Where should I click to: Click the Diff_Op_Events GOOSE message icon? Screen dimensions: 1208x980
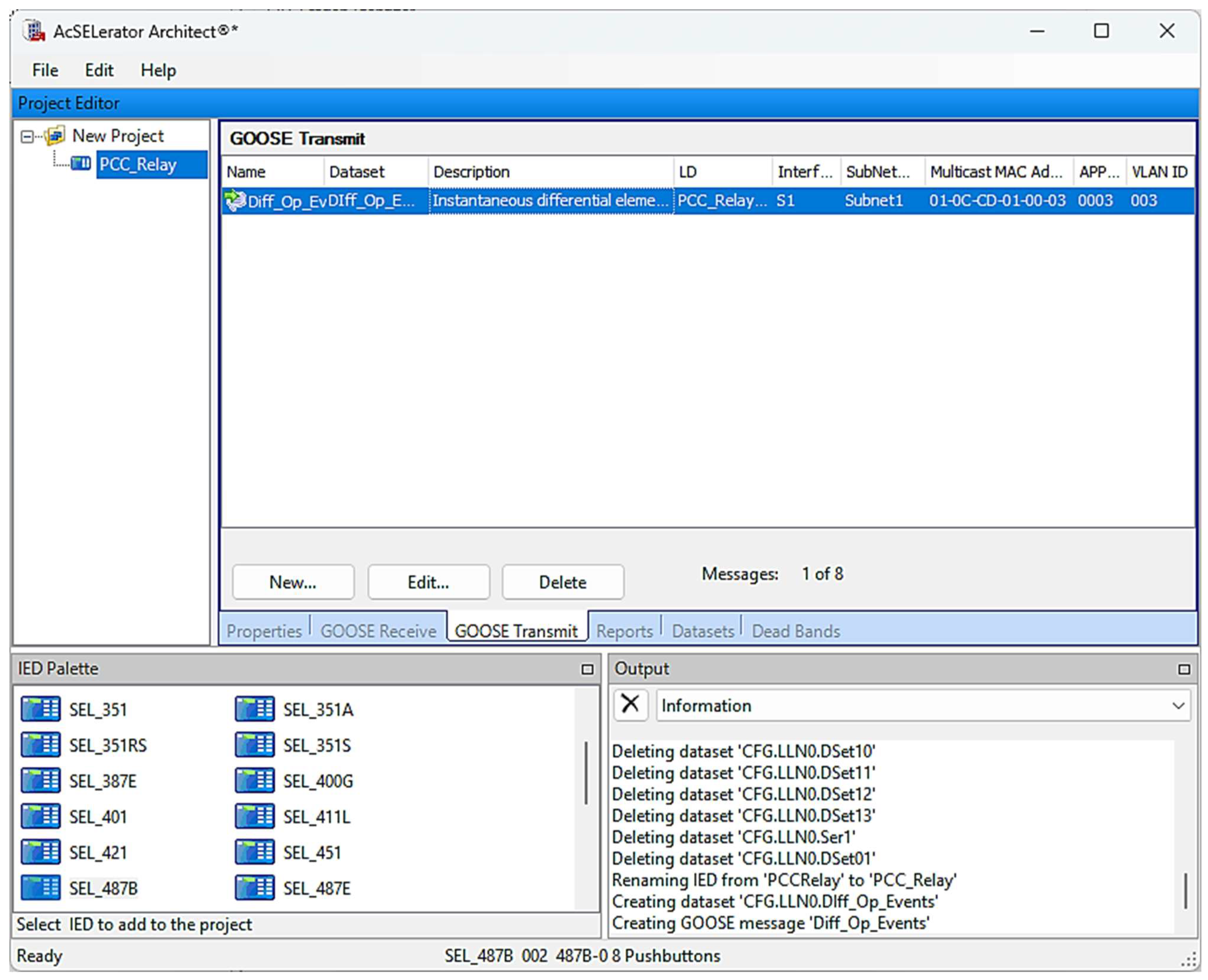coord(235,200)
